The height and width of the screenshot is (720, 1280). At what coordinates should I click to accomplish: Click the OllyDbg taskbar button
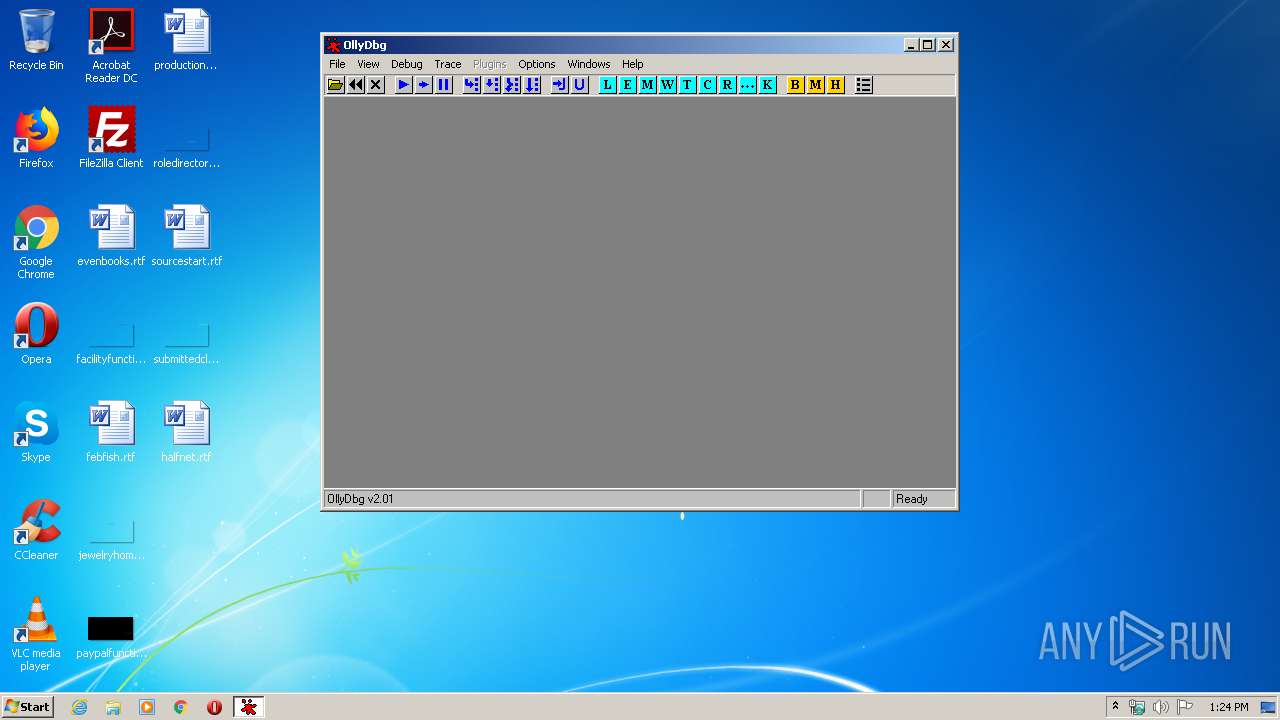point(248,707)
